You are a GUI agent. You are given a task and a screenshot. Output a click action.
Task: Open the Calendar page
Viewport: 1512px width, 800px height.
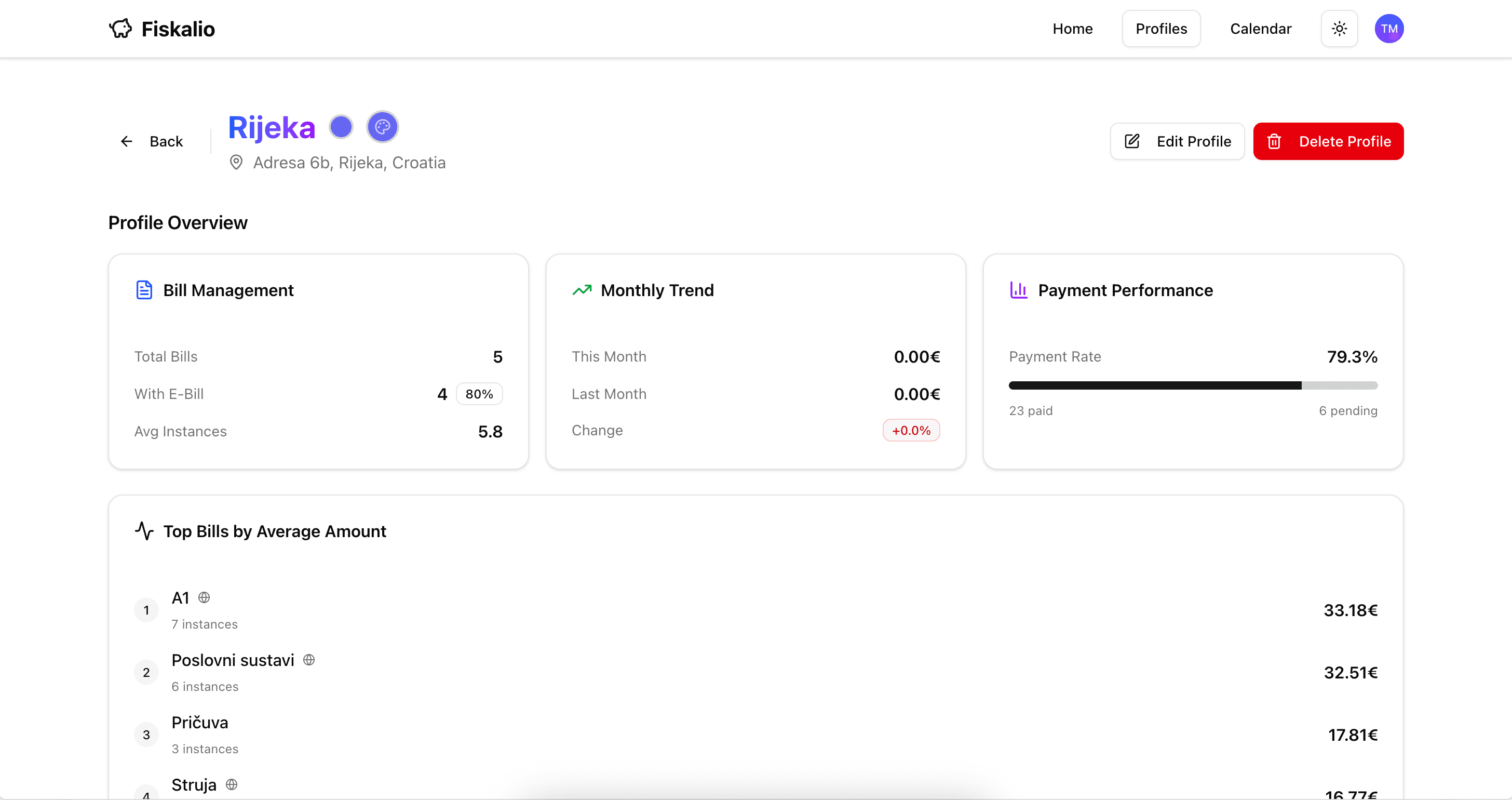(1260, 29)
